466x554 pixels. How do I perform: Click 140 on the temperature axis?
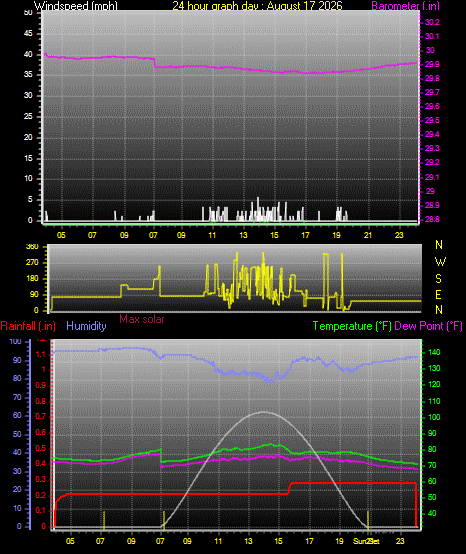pyautogui.click(x=434, y=352)
